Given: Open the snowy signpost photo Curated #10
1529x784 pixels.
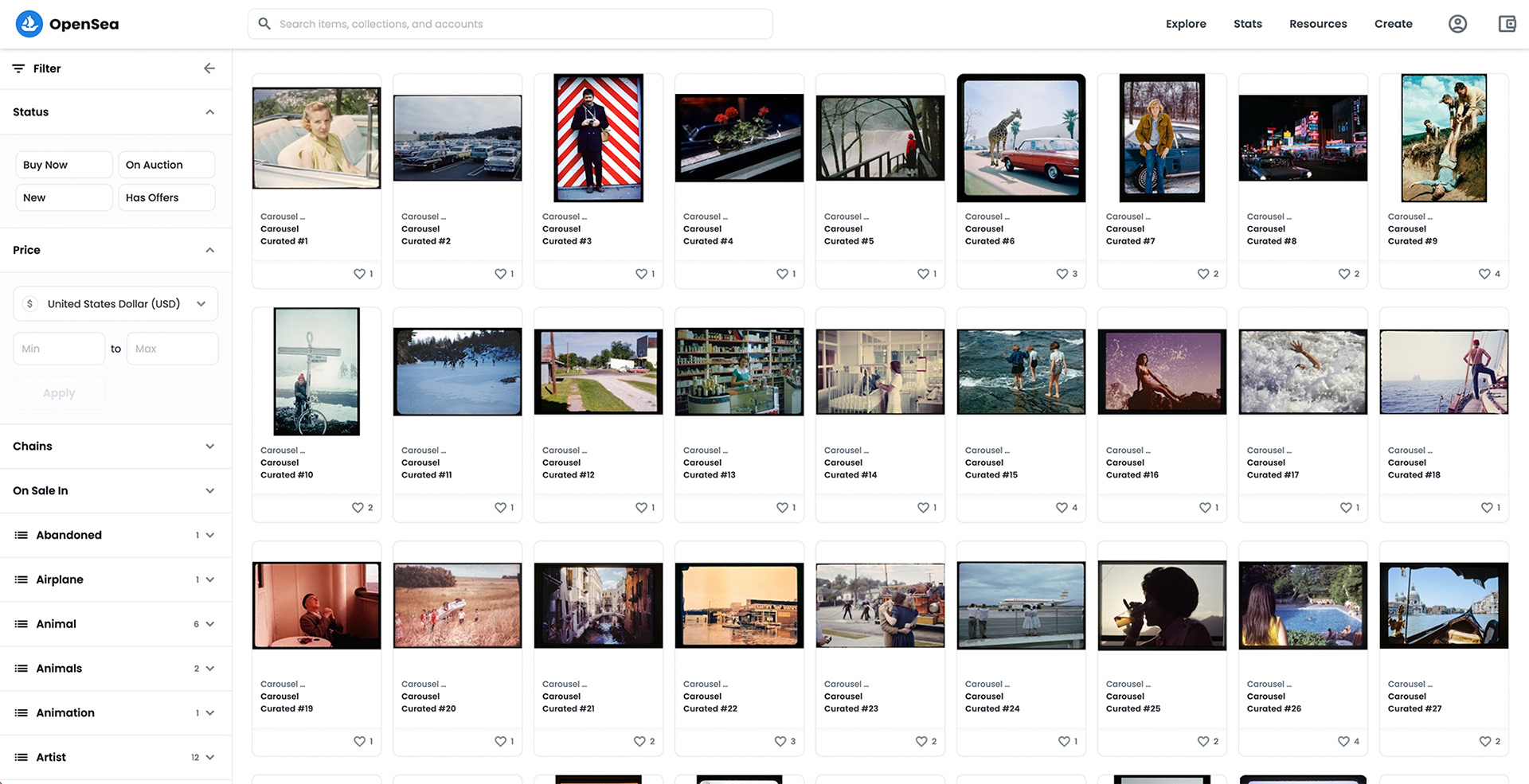Looking at the screenshot, I should [316, 372].
